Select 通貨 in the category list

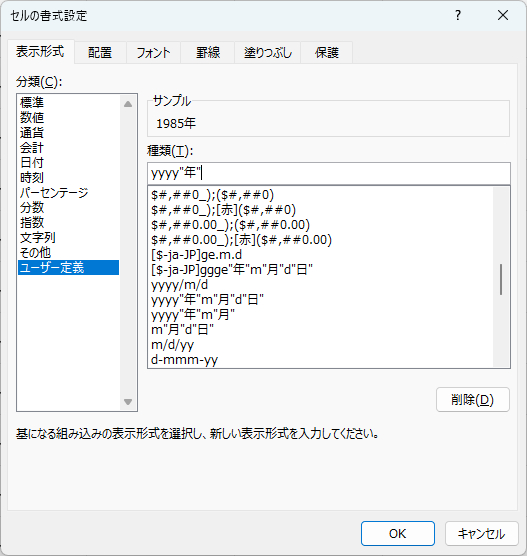click(x=68, y=133)
